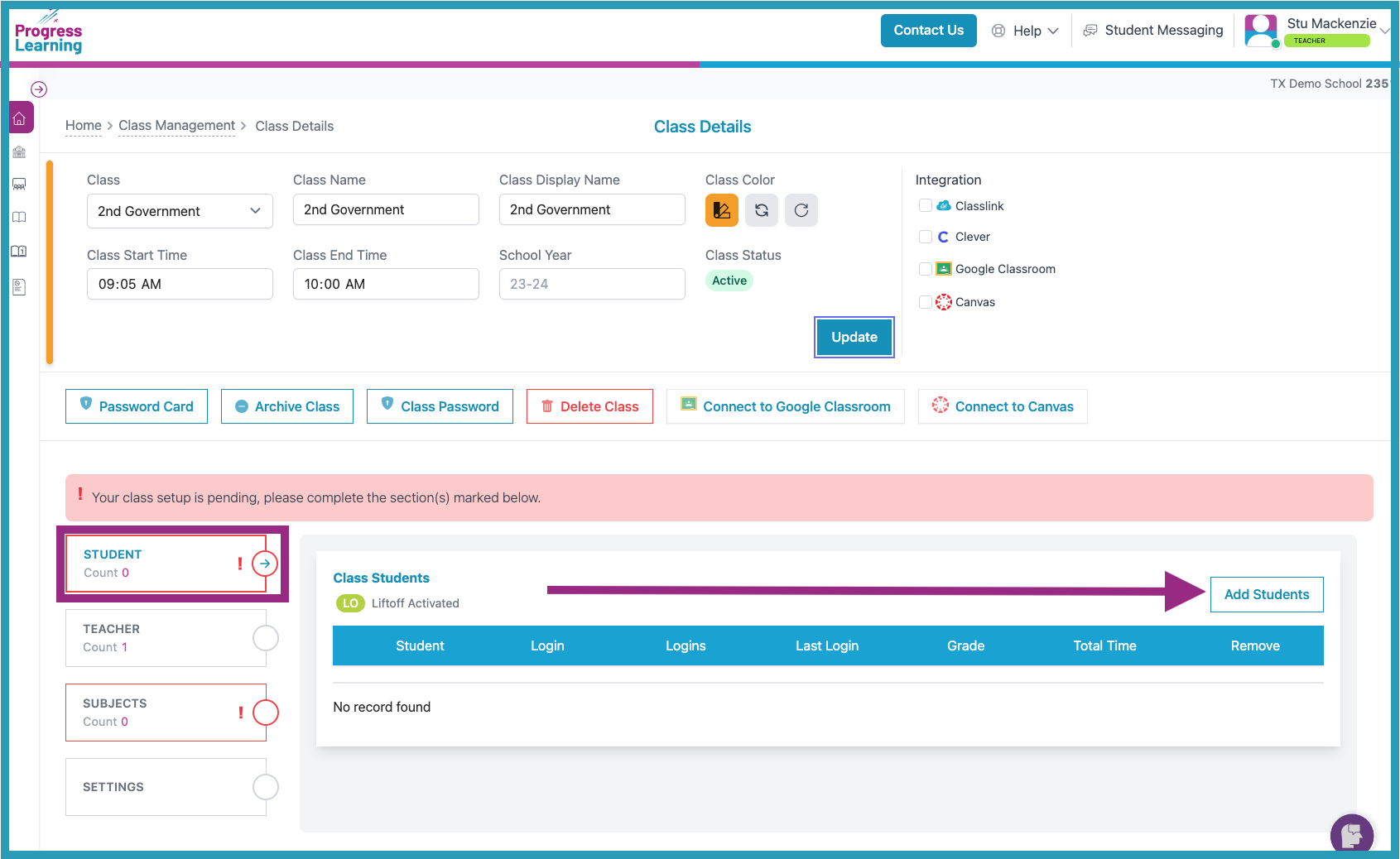Click Connect to Canvas button
Image resolution: width=1400 pixels, height=859 pixels.
[x=1003, y=406]
